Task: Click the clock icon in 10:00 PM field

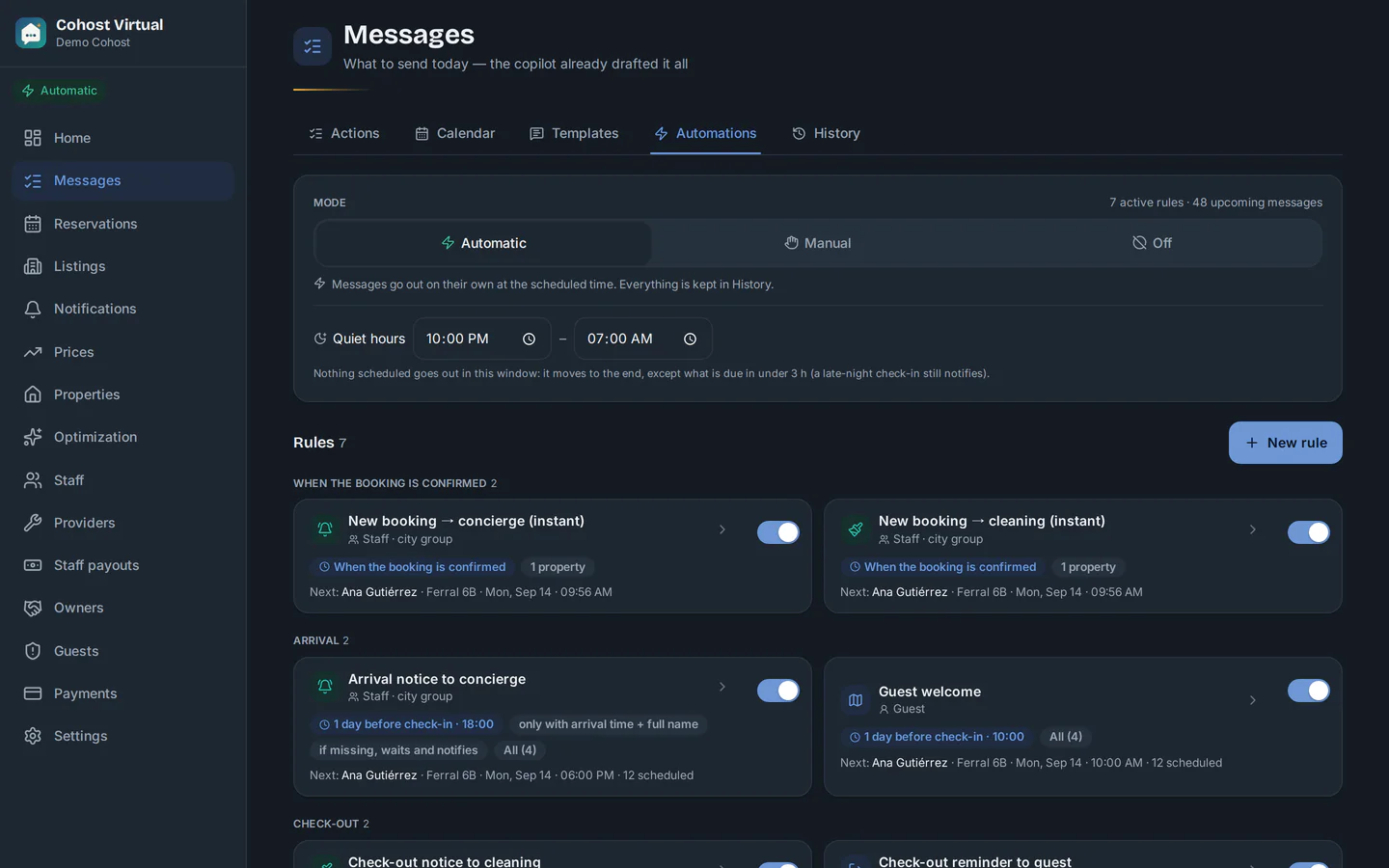Action: pos(529,339)
